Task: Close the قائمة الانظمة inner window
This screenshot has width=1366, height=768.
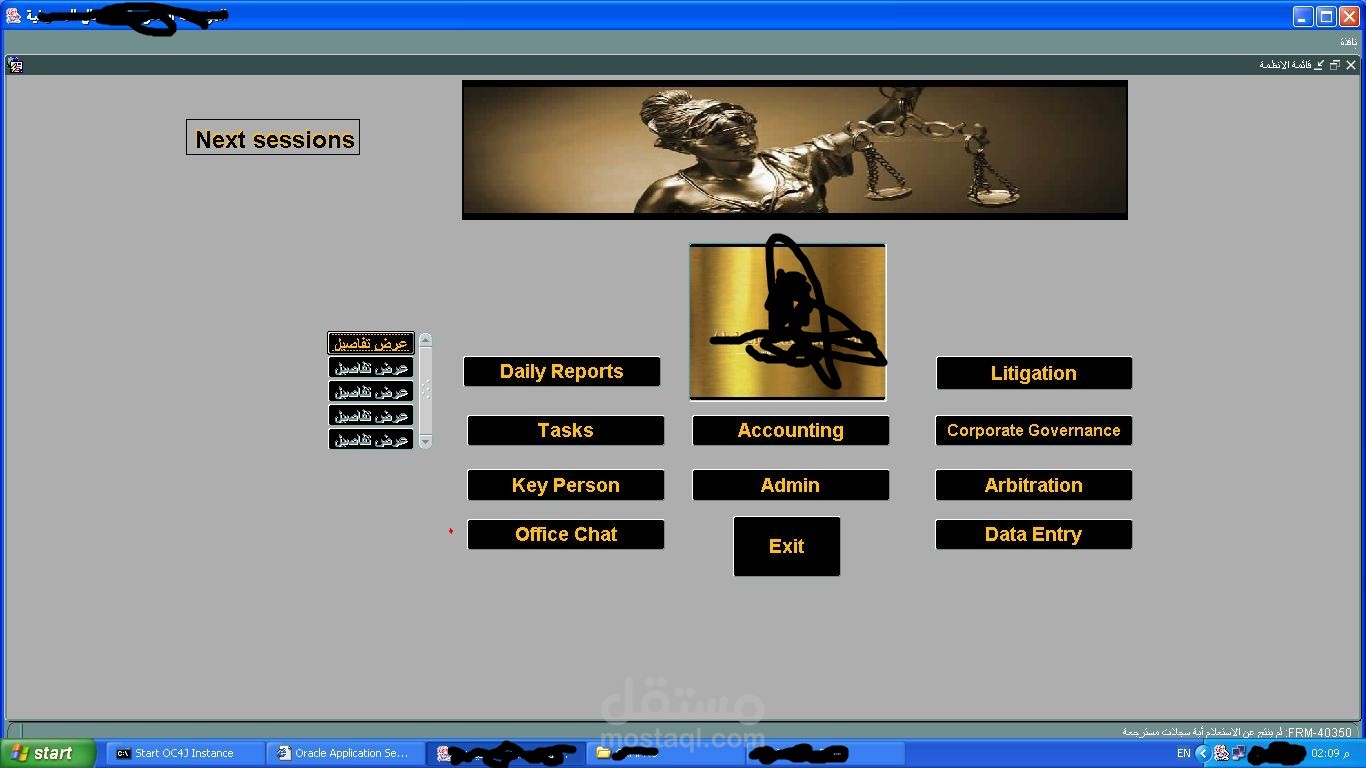Action: pos(1351,65)
